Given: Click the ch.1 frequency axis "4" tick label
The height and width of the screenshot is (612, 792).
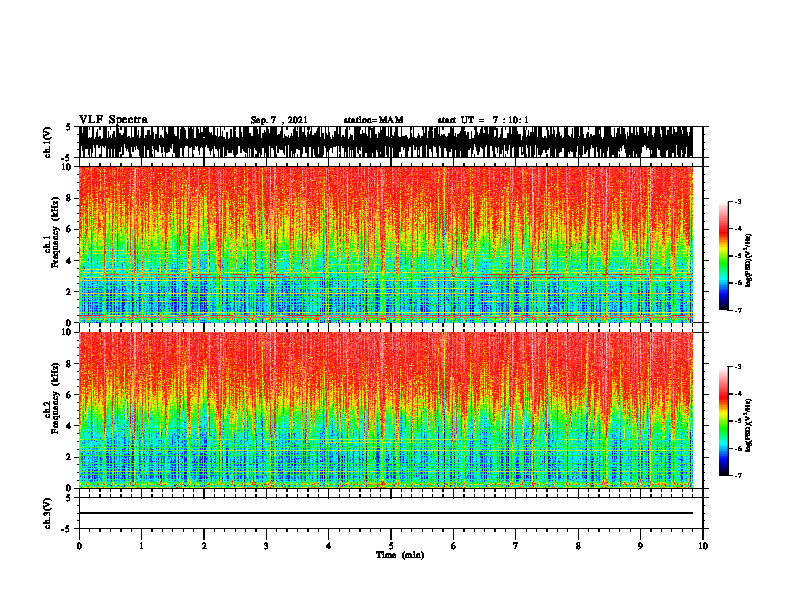Looking at the screenshot, I should 70,261.
